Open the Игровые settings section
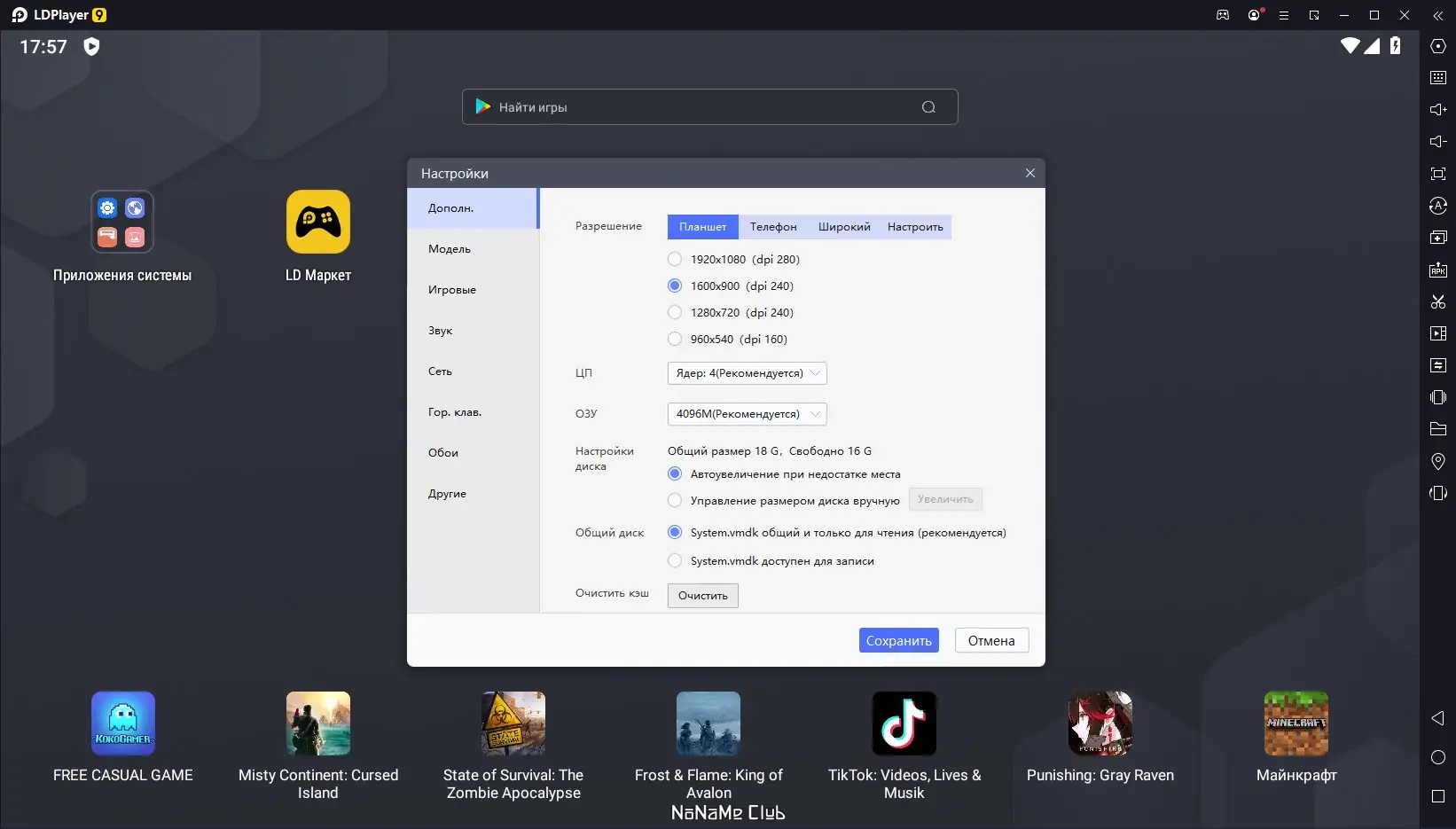This screenshot has height=829, width=1456. click(x=452, y=290)
